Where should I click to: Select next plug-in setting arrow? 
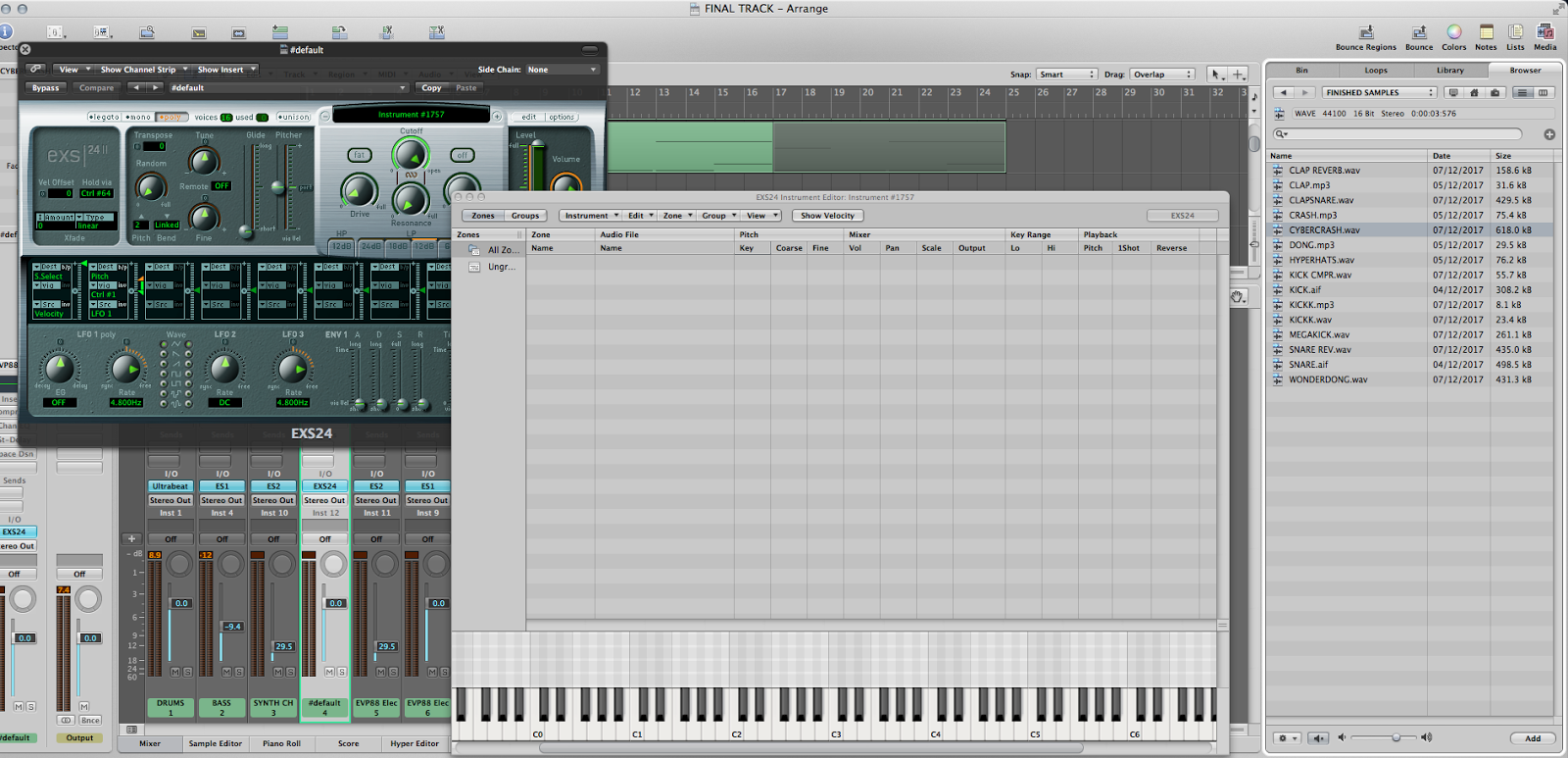[155, 87]
